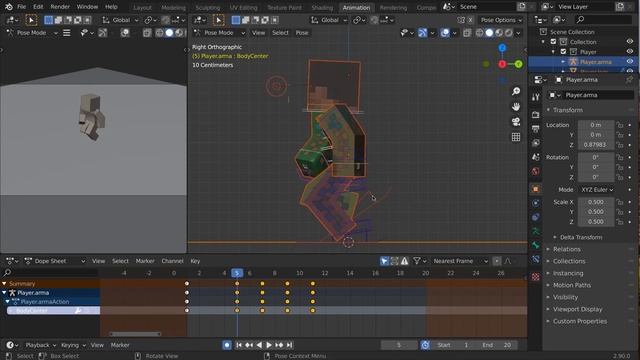The width and height of the screenshot is (640, 360).
Task: Click the pan hand icon in the viewport
Action: [516, 107]
